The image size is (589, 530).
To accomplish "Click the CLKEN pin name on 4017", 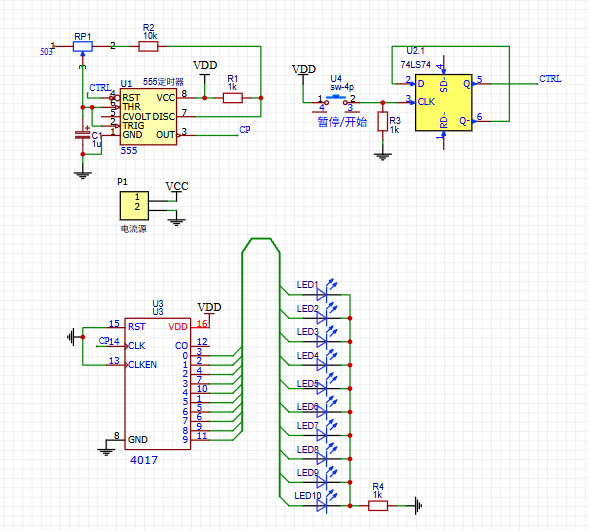I will point(142,365).
